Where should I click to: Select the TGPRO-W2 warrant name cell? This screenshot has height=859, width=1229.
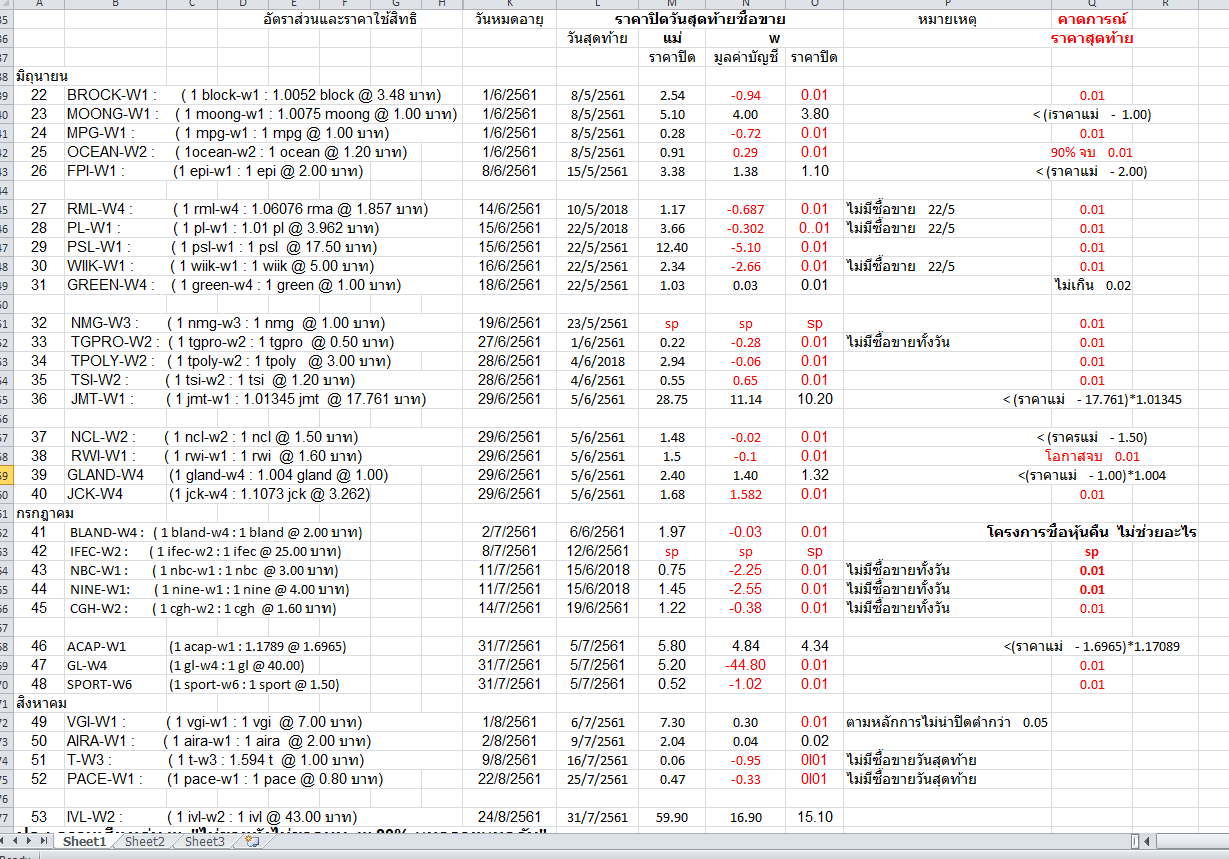click(113, 342)
